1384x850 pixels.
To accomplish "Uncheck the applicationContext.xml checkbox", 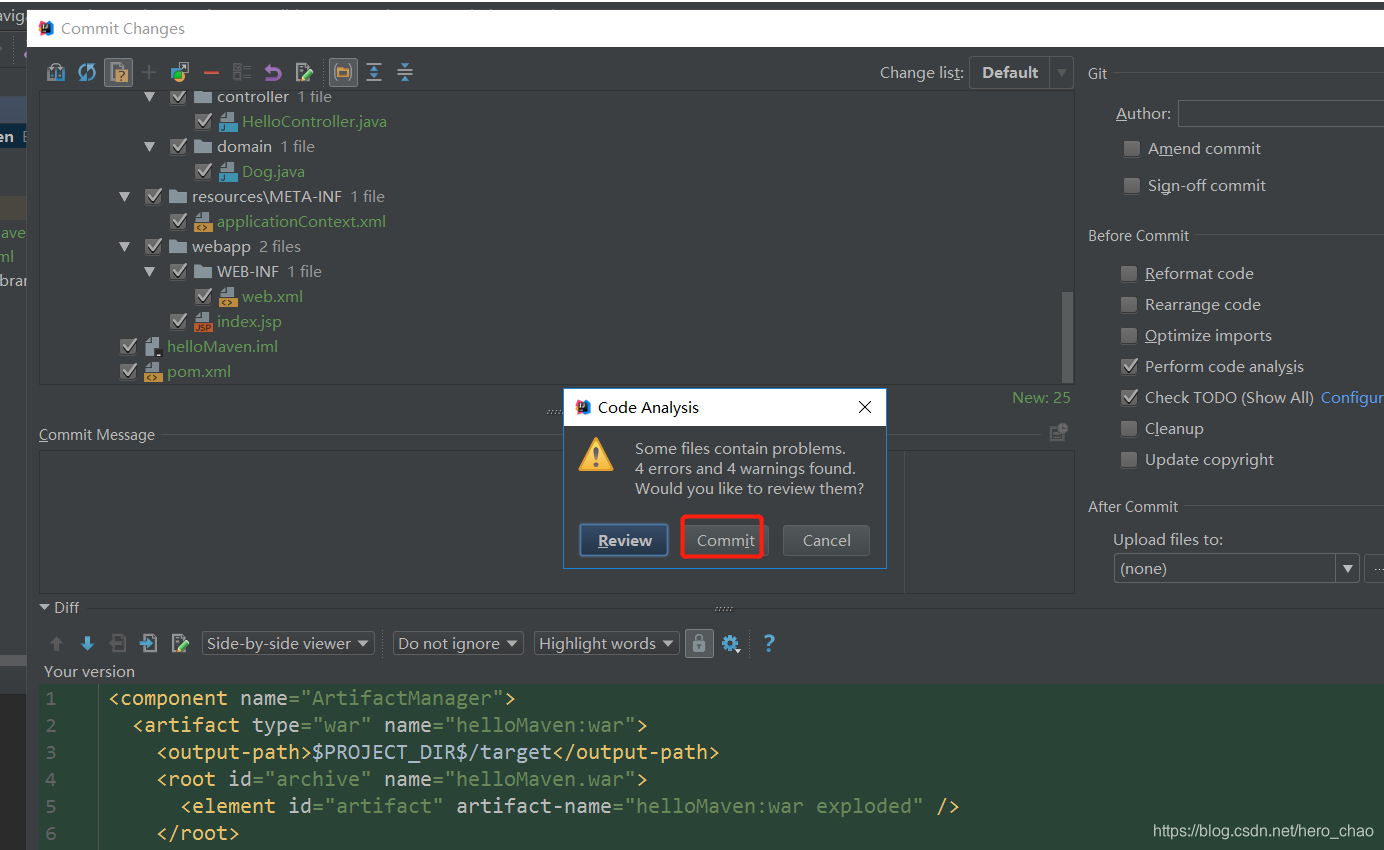I will (x=179, y=221).
